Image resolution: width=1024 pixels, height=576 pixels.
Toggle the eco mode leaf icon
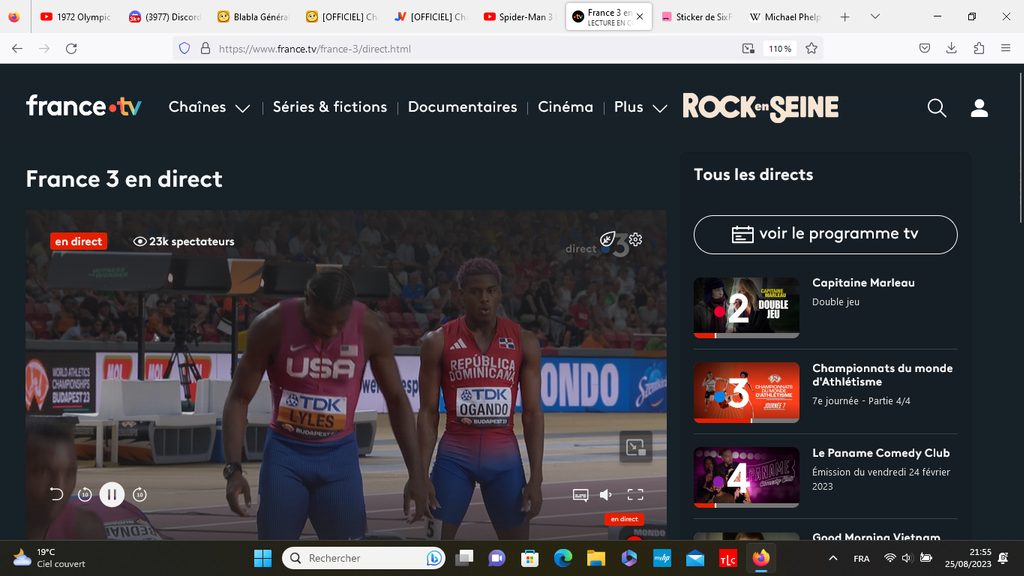pos(607,239)
